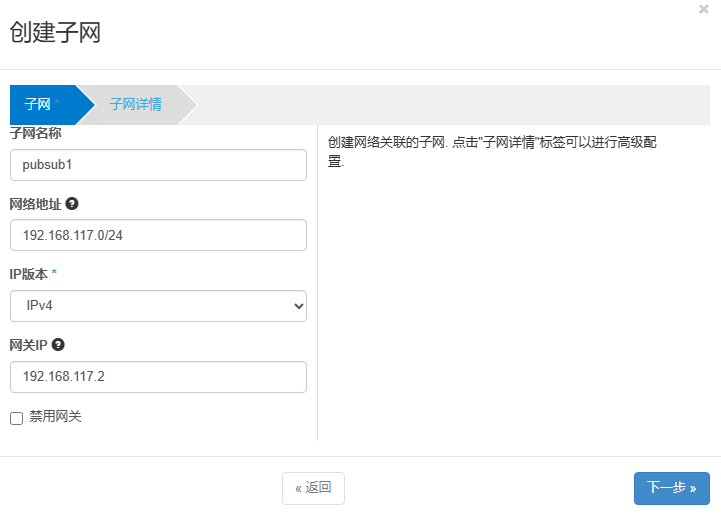Click the 子网名称 field label

pyautogui.click(x=35, y=133)
